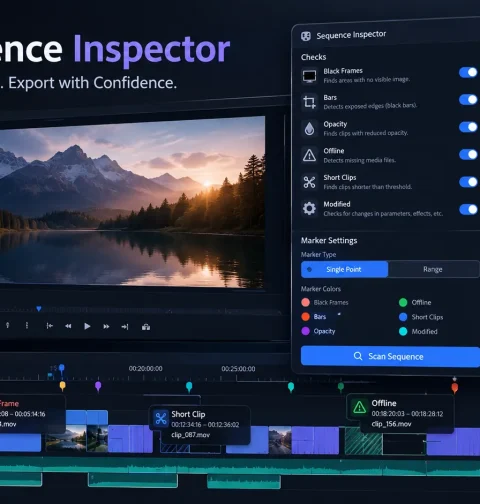Select the Range marker type
This screenshot has height=504, width=480.
[x=433, y=269]
